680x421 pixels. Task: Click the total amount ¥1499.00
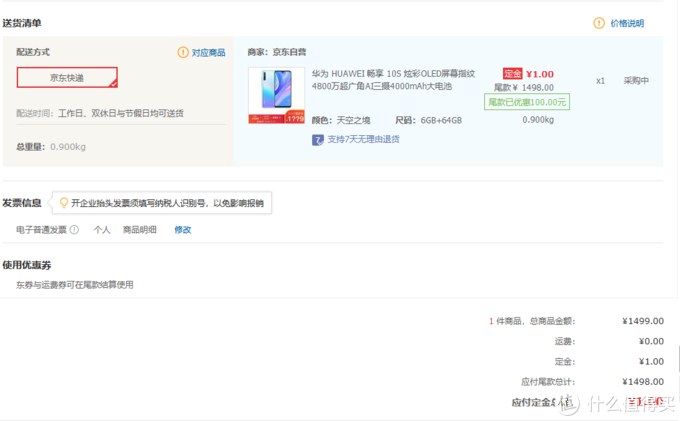(643, 321)
